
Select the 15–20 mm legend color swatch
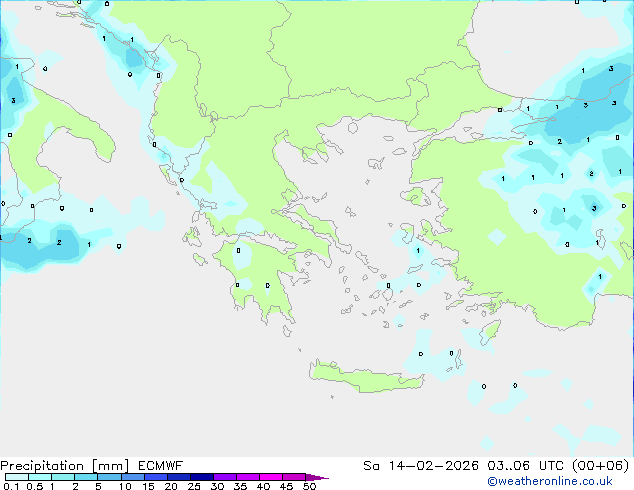[x=155, y=477]
